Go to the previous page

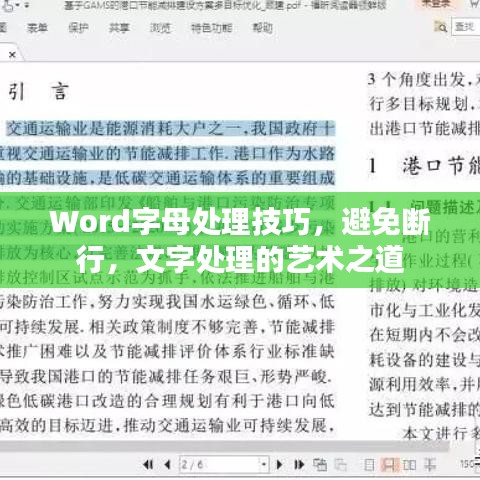(x=167, y=464)
